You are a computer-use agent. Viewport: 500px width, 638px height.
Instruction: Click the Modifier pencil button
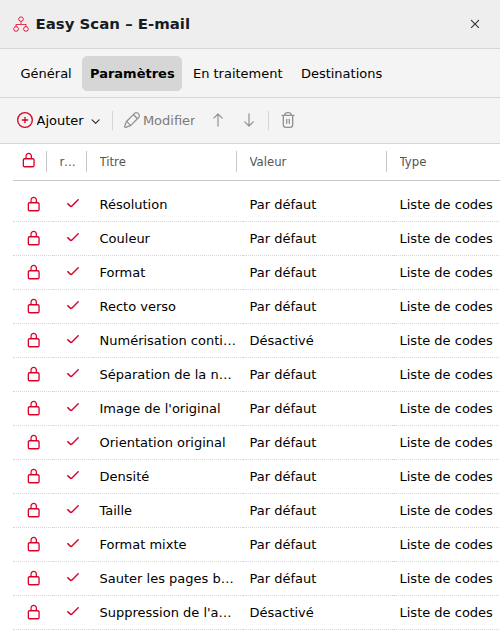pos(159,120)
